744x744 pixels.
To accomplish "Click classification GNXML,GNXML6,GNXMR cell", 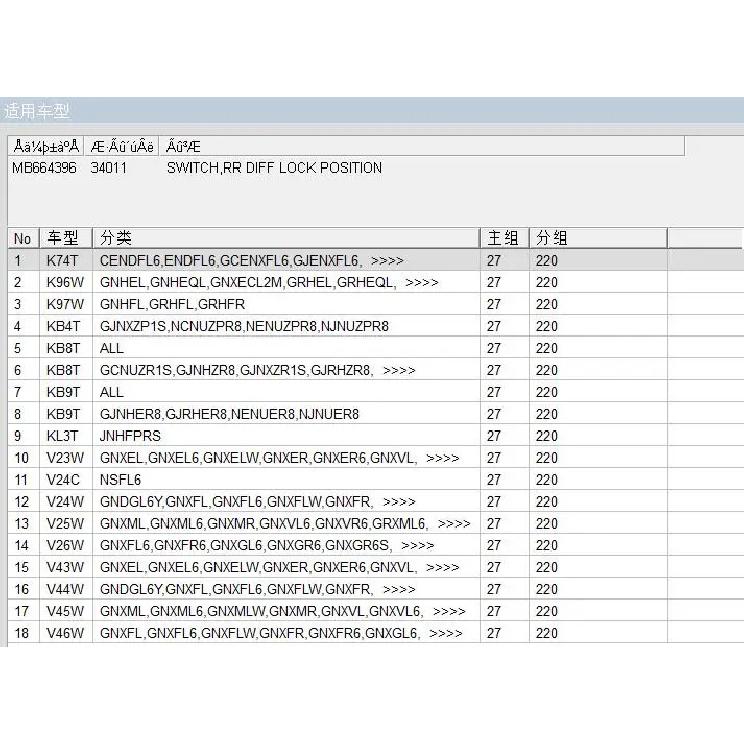I will (x=286, y=524).
